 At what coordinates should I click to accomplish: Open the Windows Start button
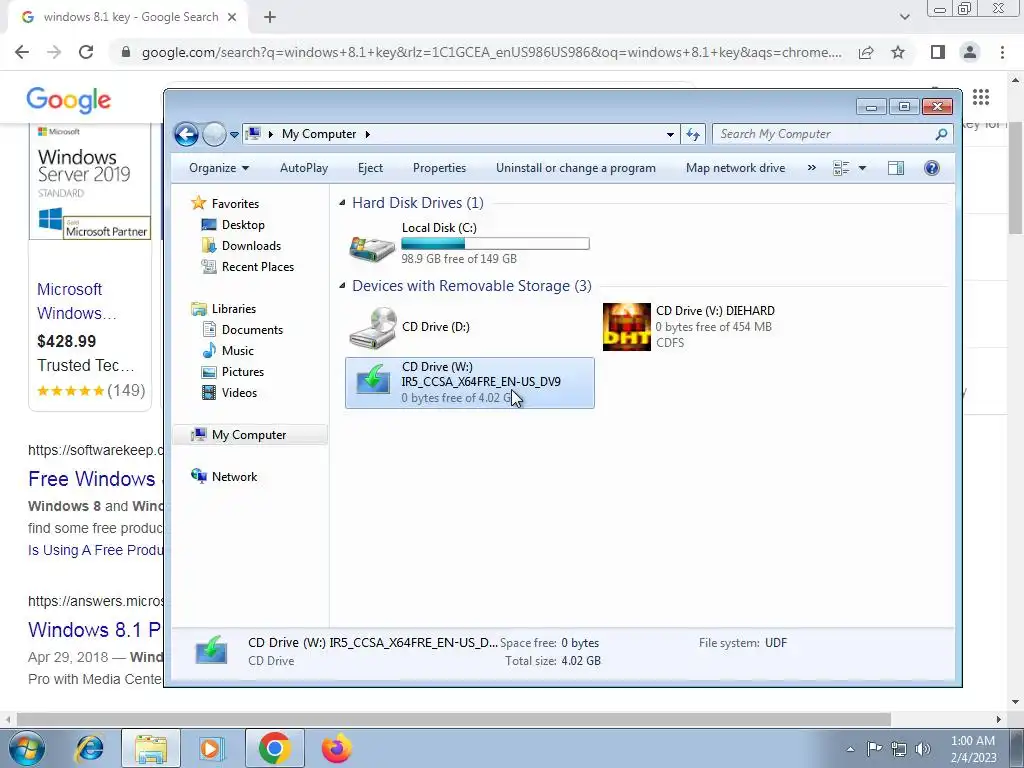tap(26, 748)
